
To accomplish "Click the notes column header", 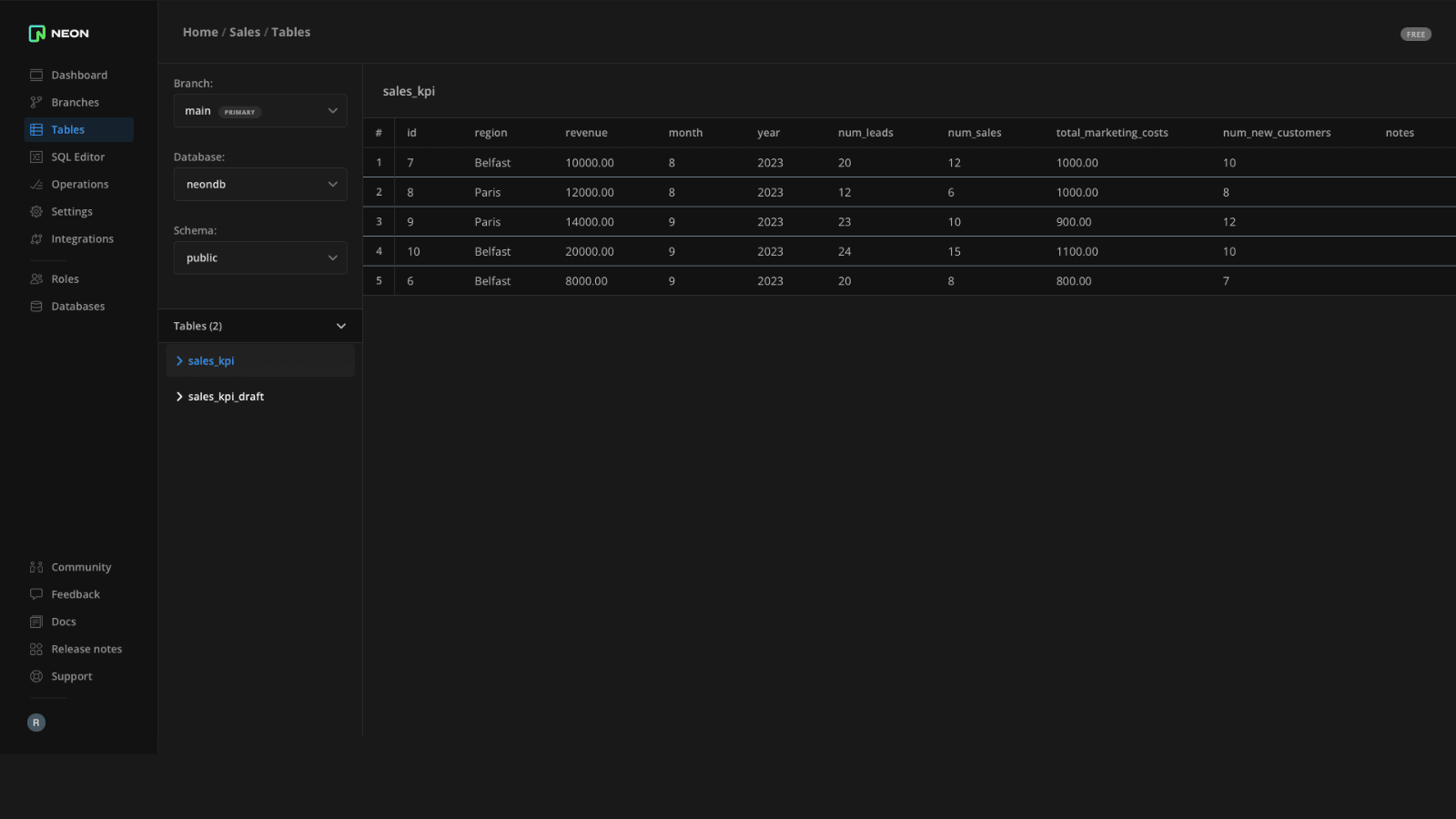I will (x=1400, y=133).
